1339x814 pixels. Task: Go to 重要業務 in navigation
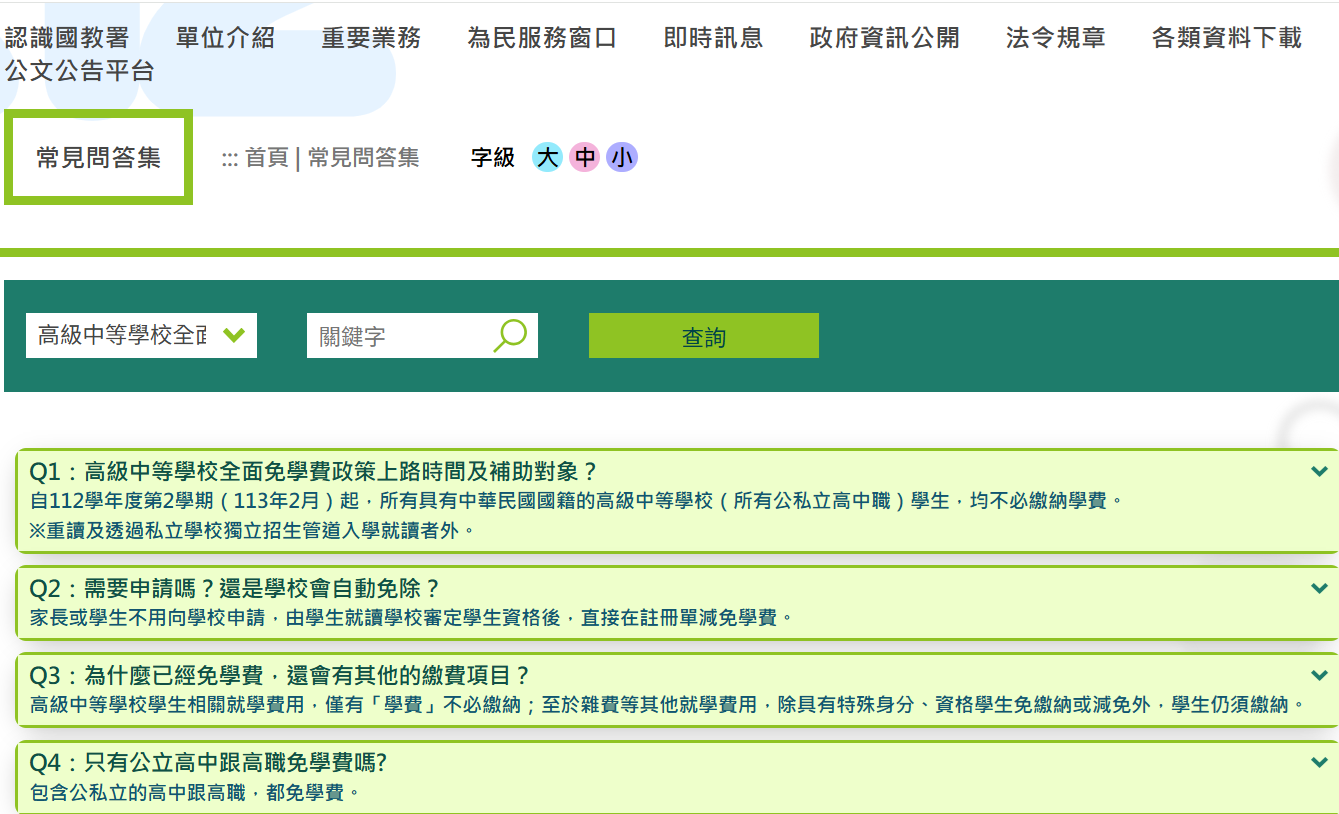(371, 38)
